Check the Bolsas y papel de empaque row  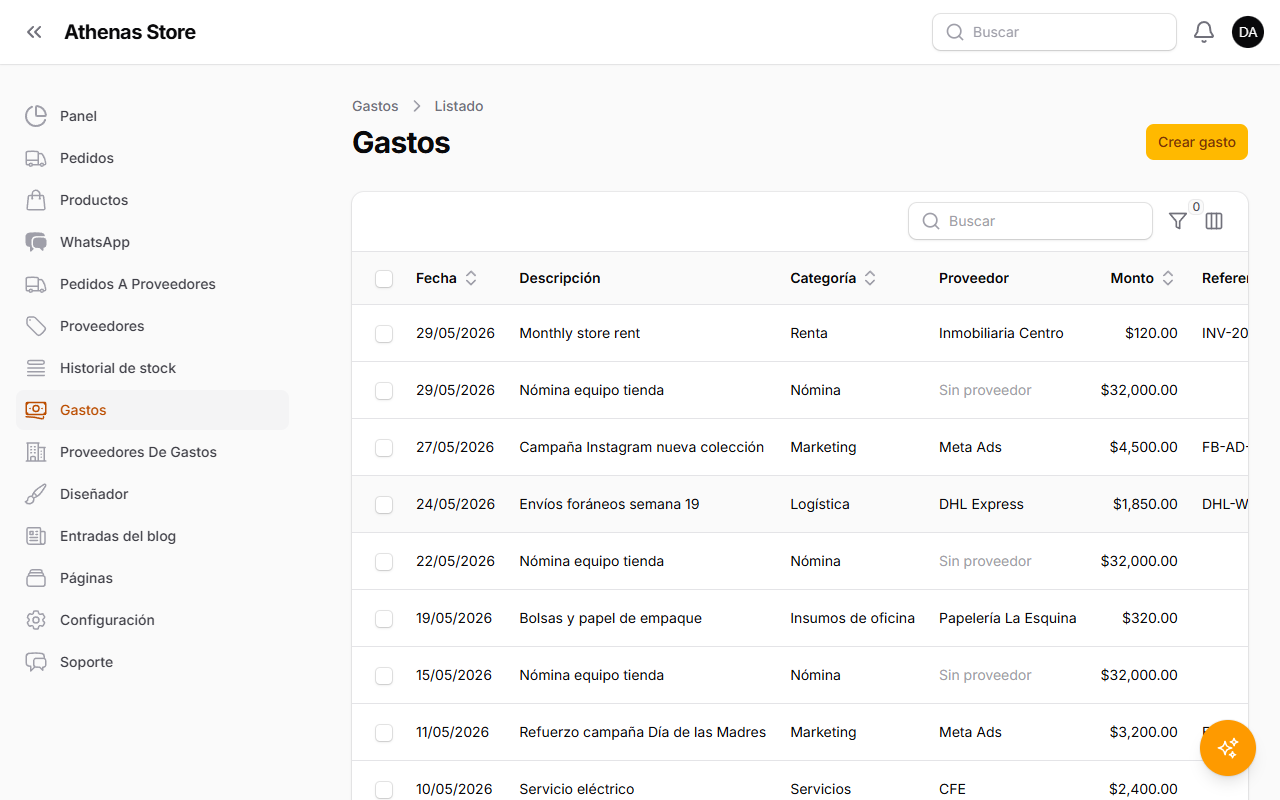pos(384,619)
